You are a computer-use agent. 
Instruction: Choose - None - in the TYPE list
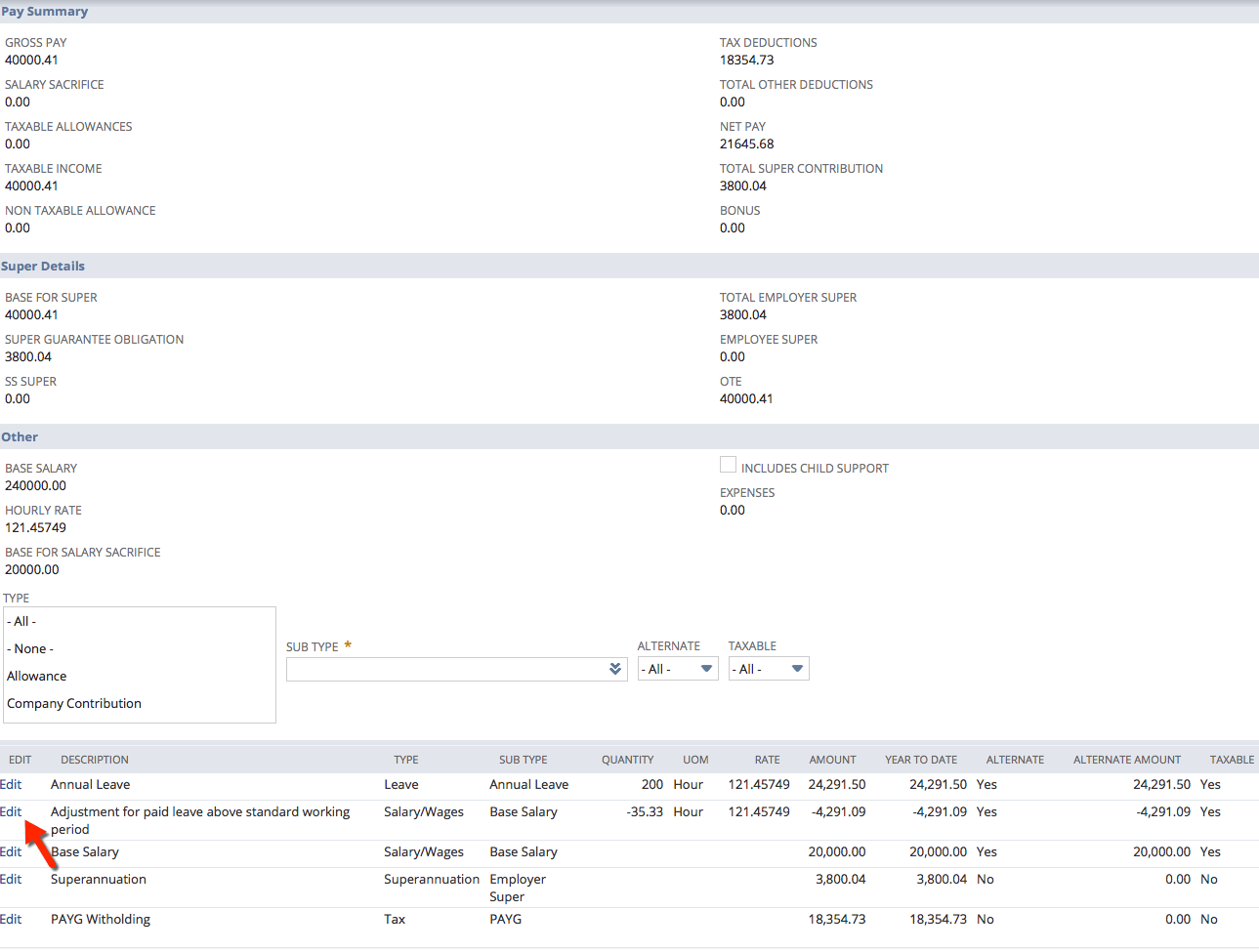click(29, 648)
